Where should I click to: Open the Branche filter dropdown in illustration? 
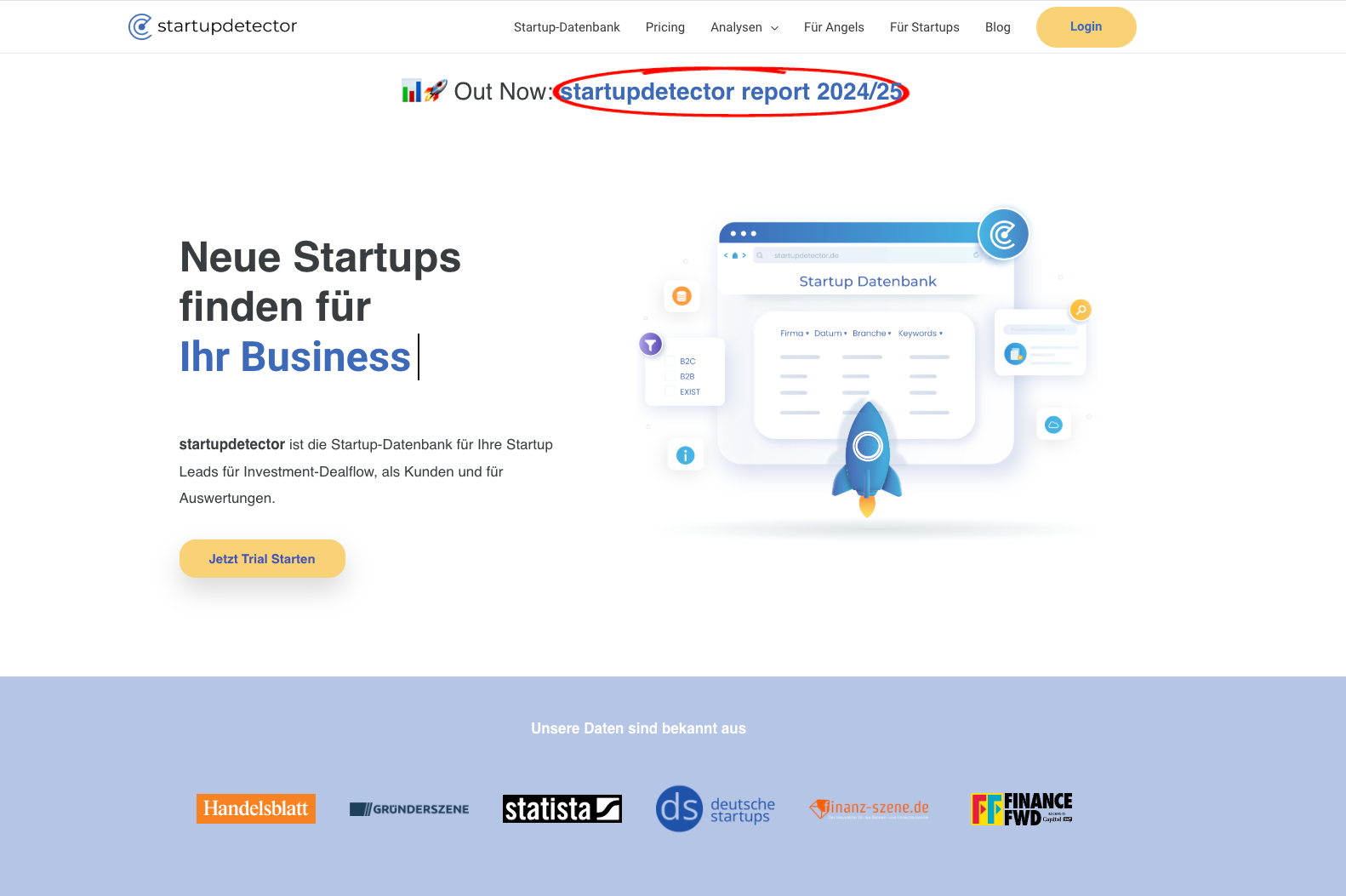pyautogui.click(x=872, y=334)
